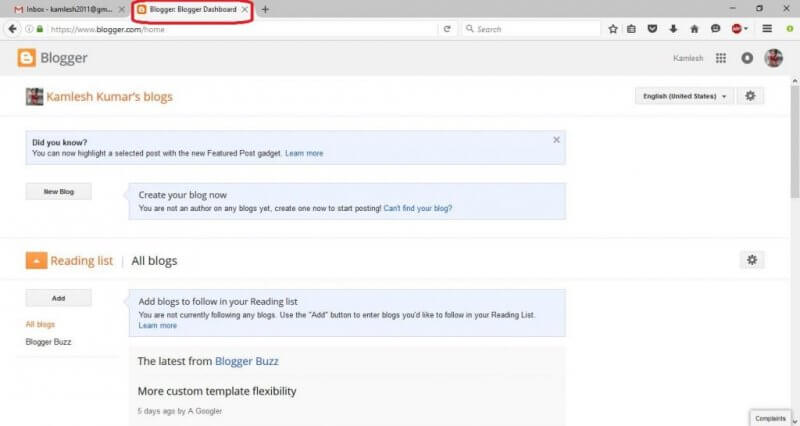Open the Adblock red extension icon

coord(737,29)
